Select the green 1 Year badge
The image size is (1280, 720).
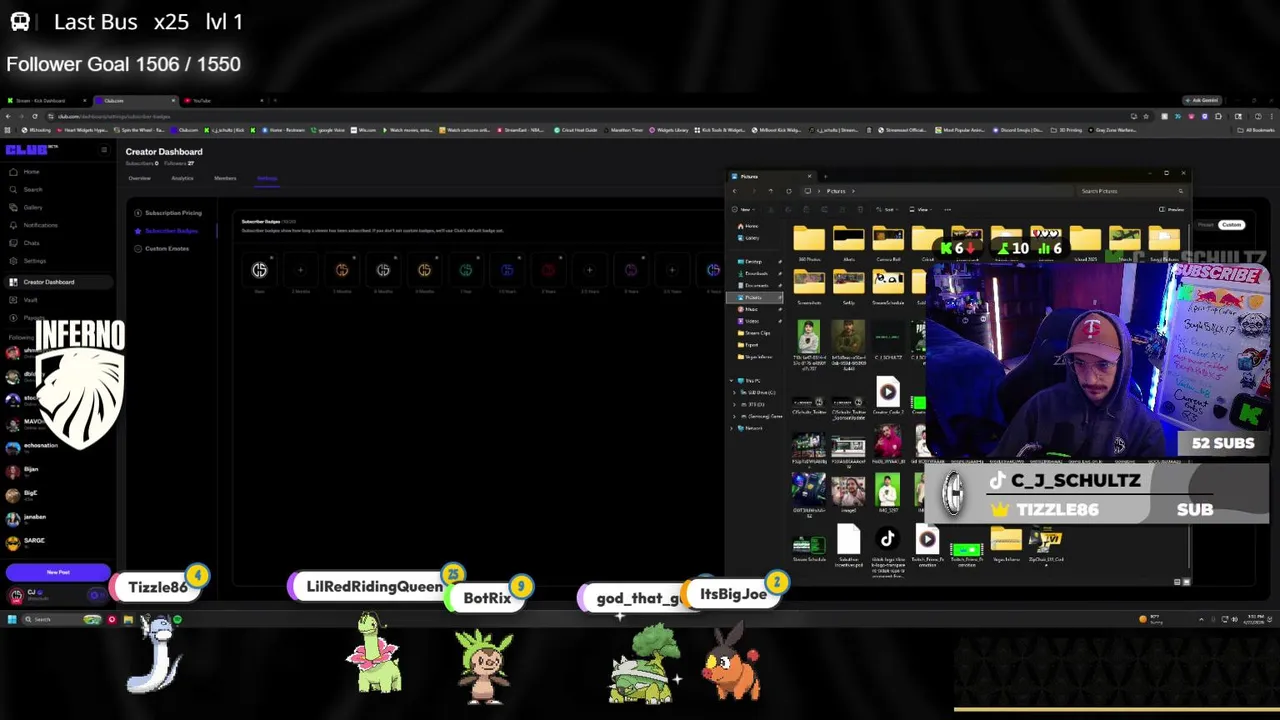pos(466,270)
